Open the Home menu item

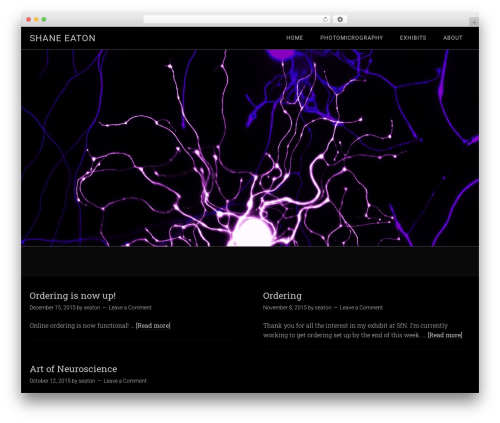294,38
